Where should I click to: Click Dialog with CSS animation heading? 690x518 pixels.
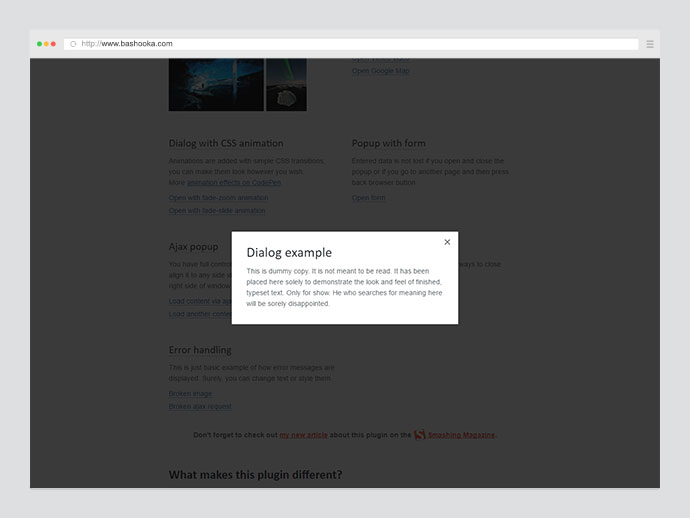click(226, 143)
